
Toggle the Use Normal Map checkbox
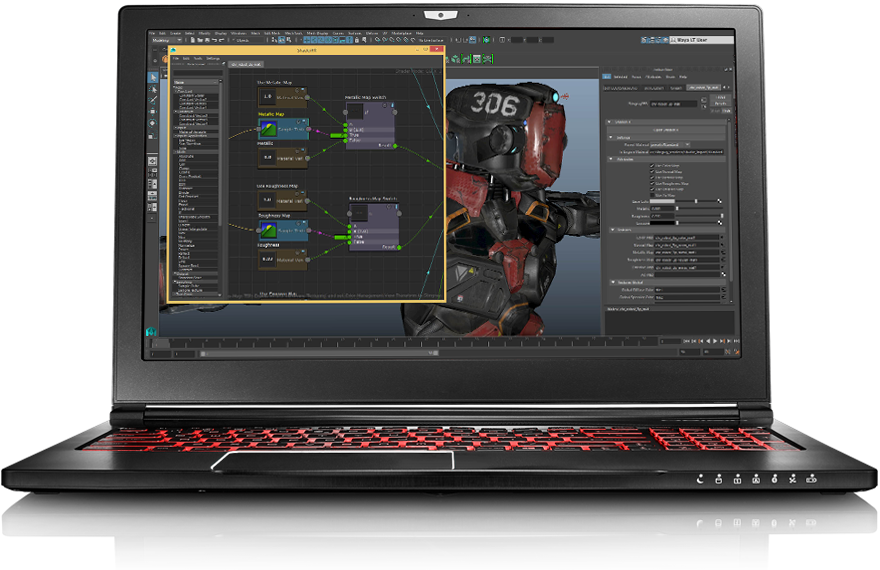coord(652,172)
